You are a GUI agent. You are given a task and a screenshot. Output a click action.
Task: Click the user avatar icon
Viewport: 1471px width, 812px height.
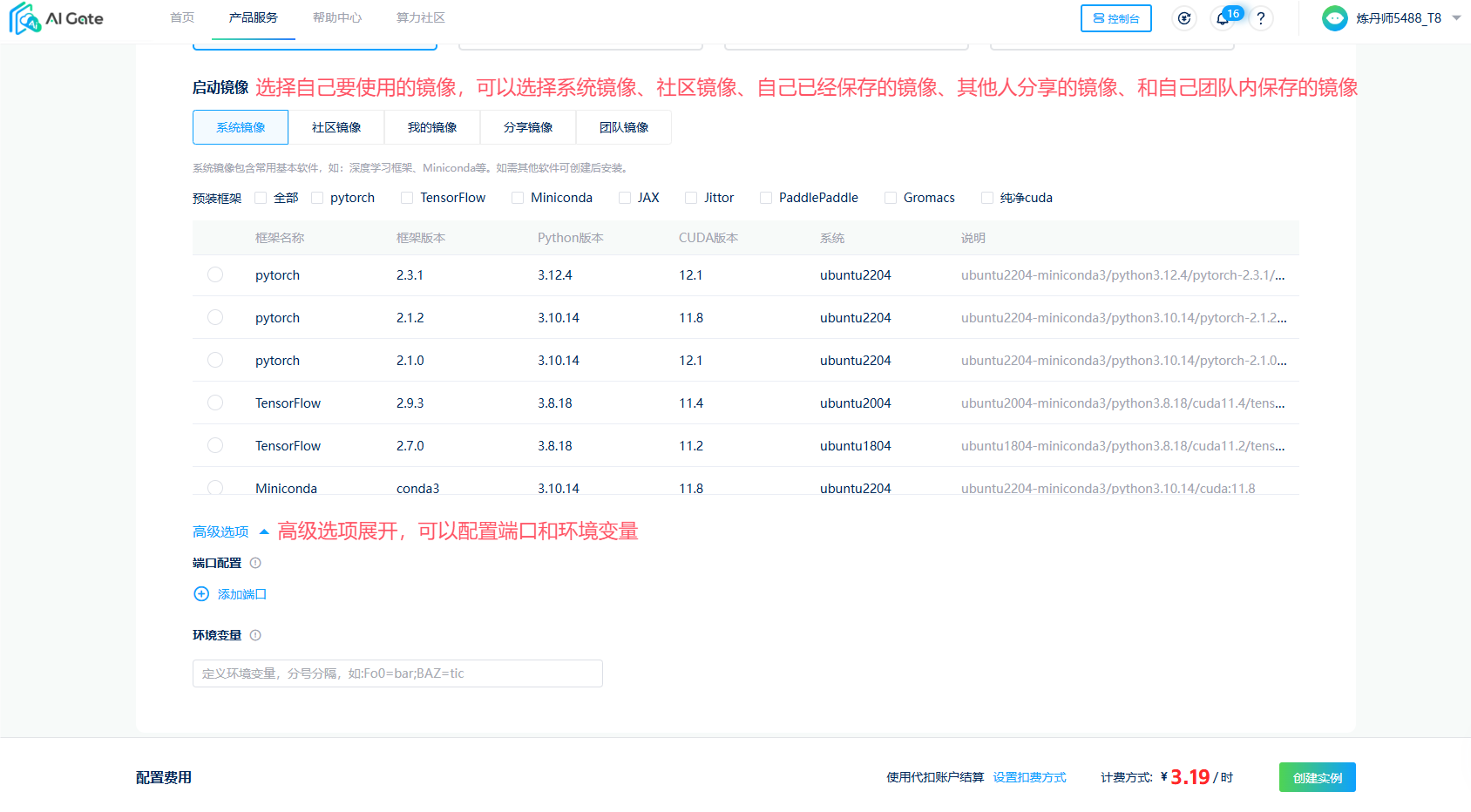point(1334,18)
